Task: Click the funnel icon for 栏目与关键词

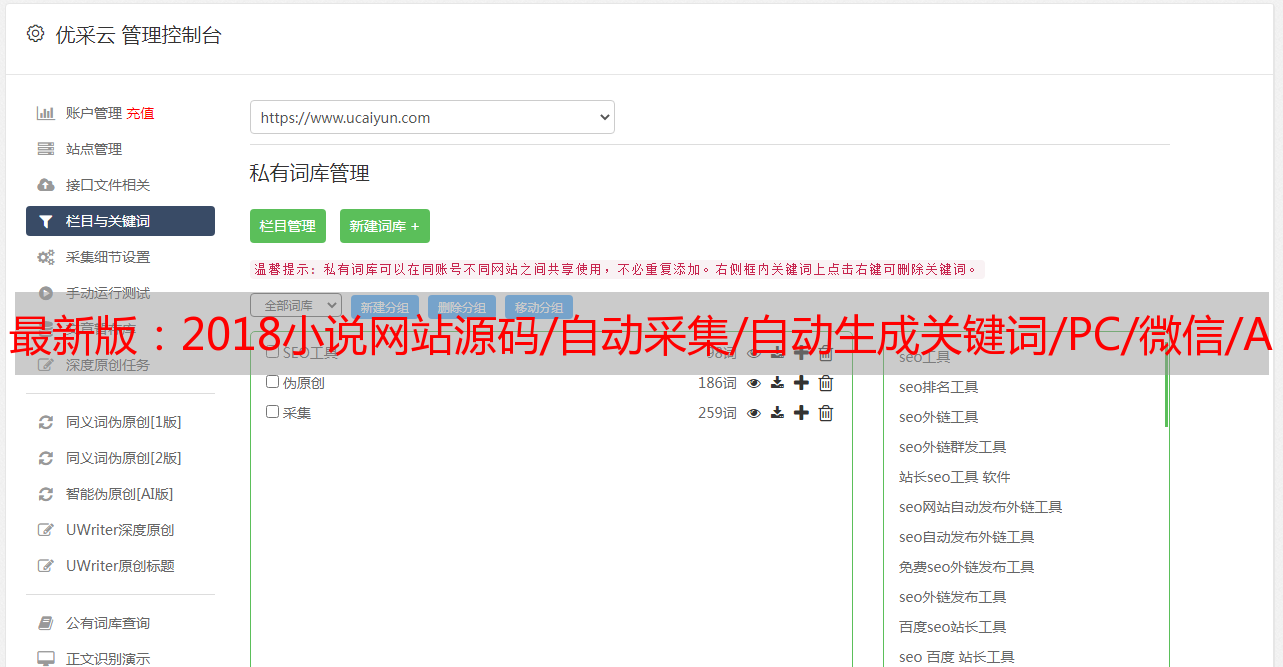Action: [45, 221]
